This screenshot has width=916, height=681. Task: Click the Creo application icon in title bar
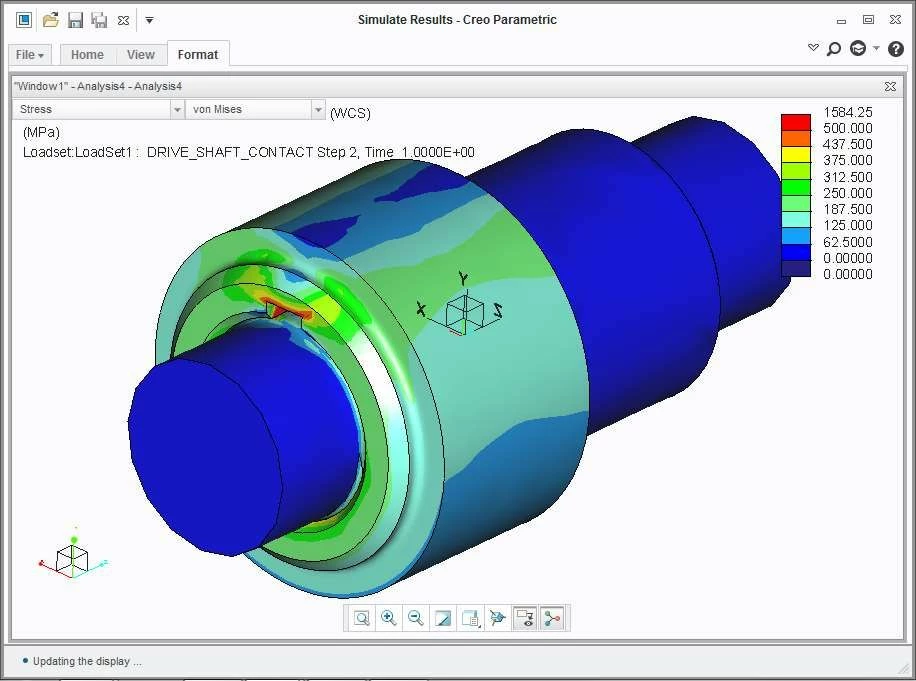tap(24, 20)
